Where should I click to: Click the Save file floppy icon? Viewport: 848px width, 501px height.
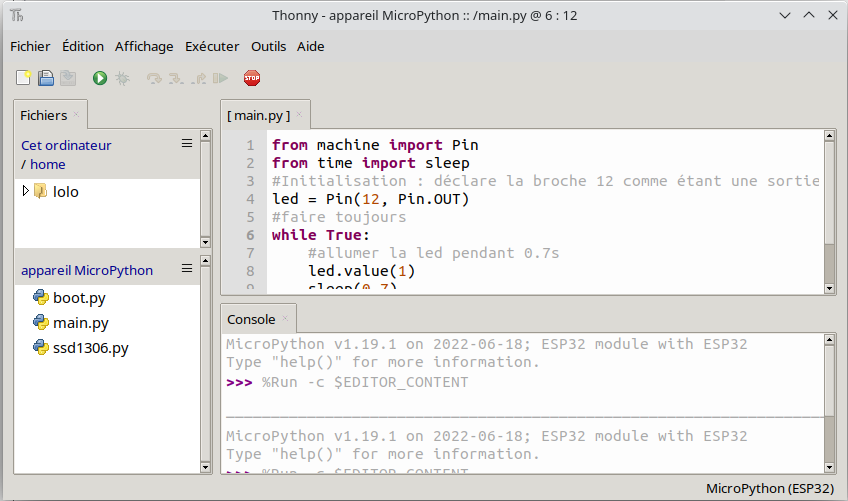pyautogui.click(x=46, y=78)
